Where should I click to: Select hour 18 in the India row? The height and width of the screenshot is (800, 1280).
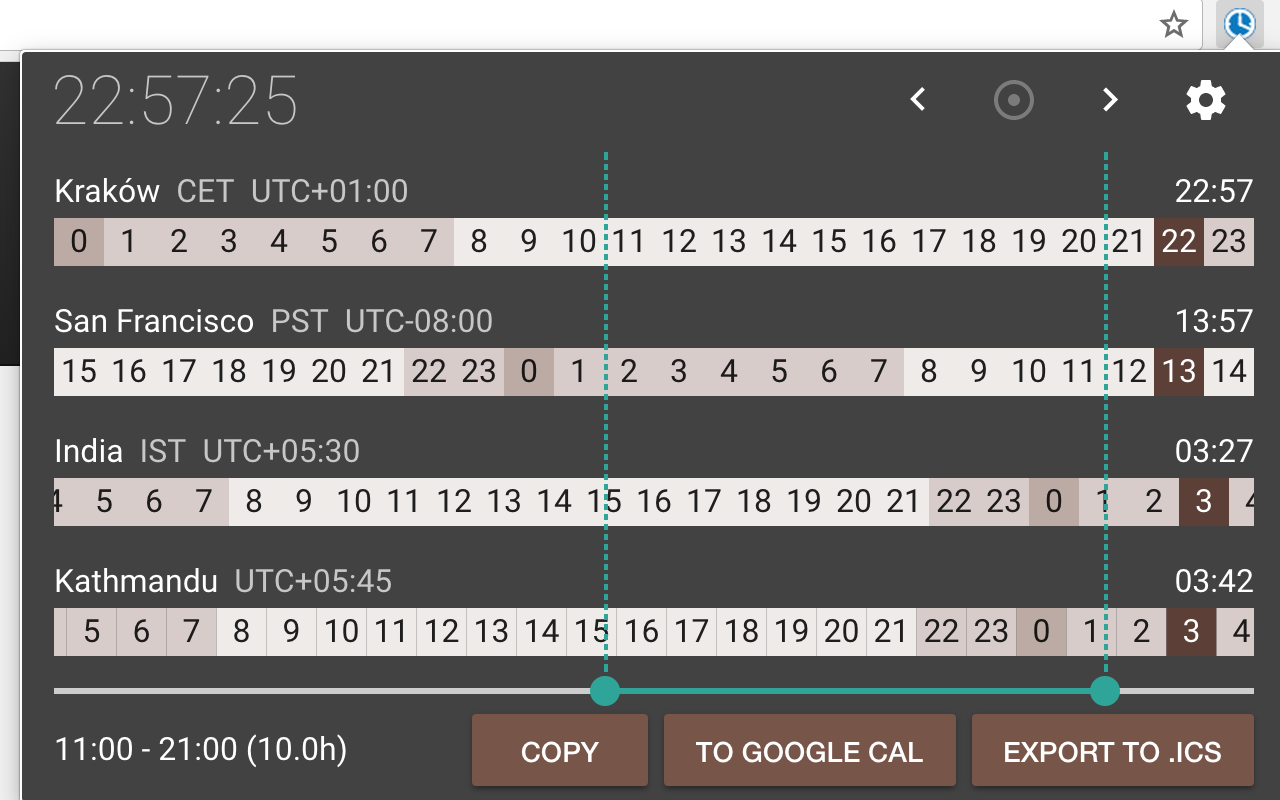tap(754, 502)
